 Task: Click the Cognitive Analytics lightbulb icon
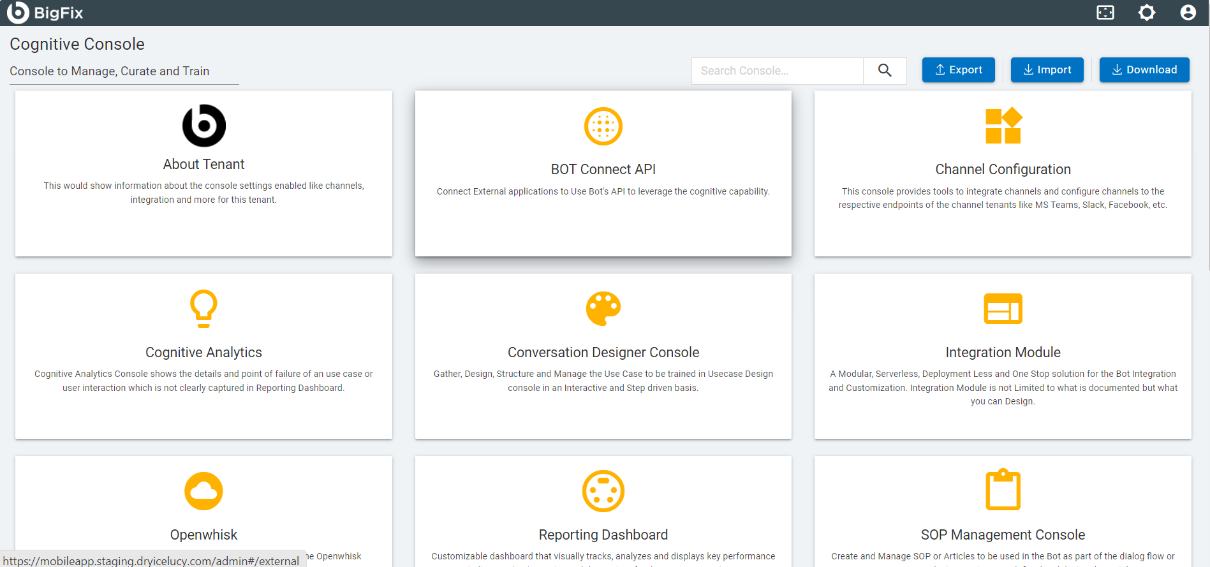click(204, 309)
